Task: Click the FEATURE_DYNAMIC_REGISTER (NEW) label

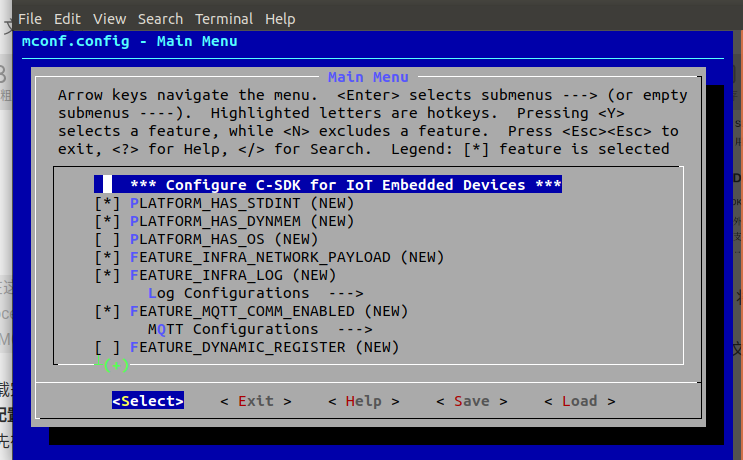Action: click(x=264, y=347)
